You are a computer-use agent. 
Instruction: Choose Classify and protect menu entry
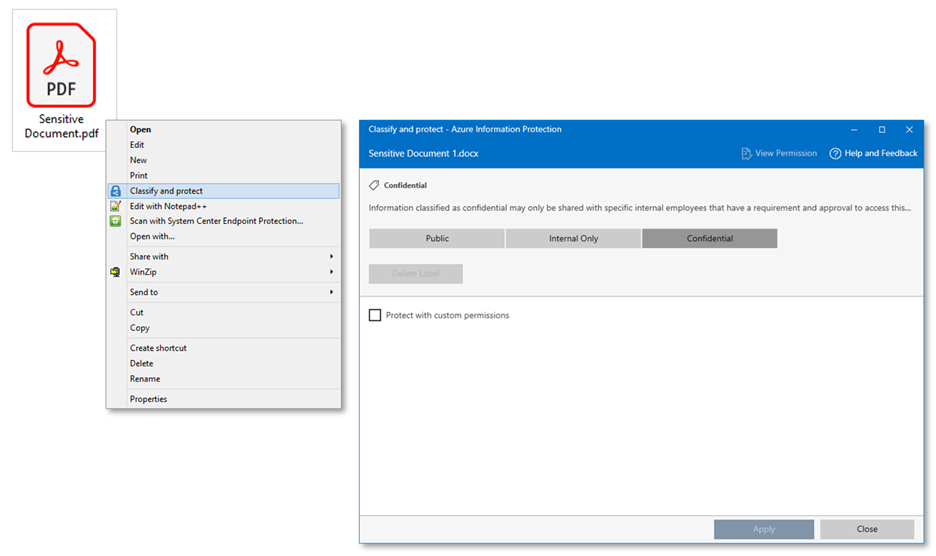[224, 191]
